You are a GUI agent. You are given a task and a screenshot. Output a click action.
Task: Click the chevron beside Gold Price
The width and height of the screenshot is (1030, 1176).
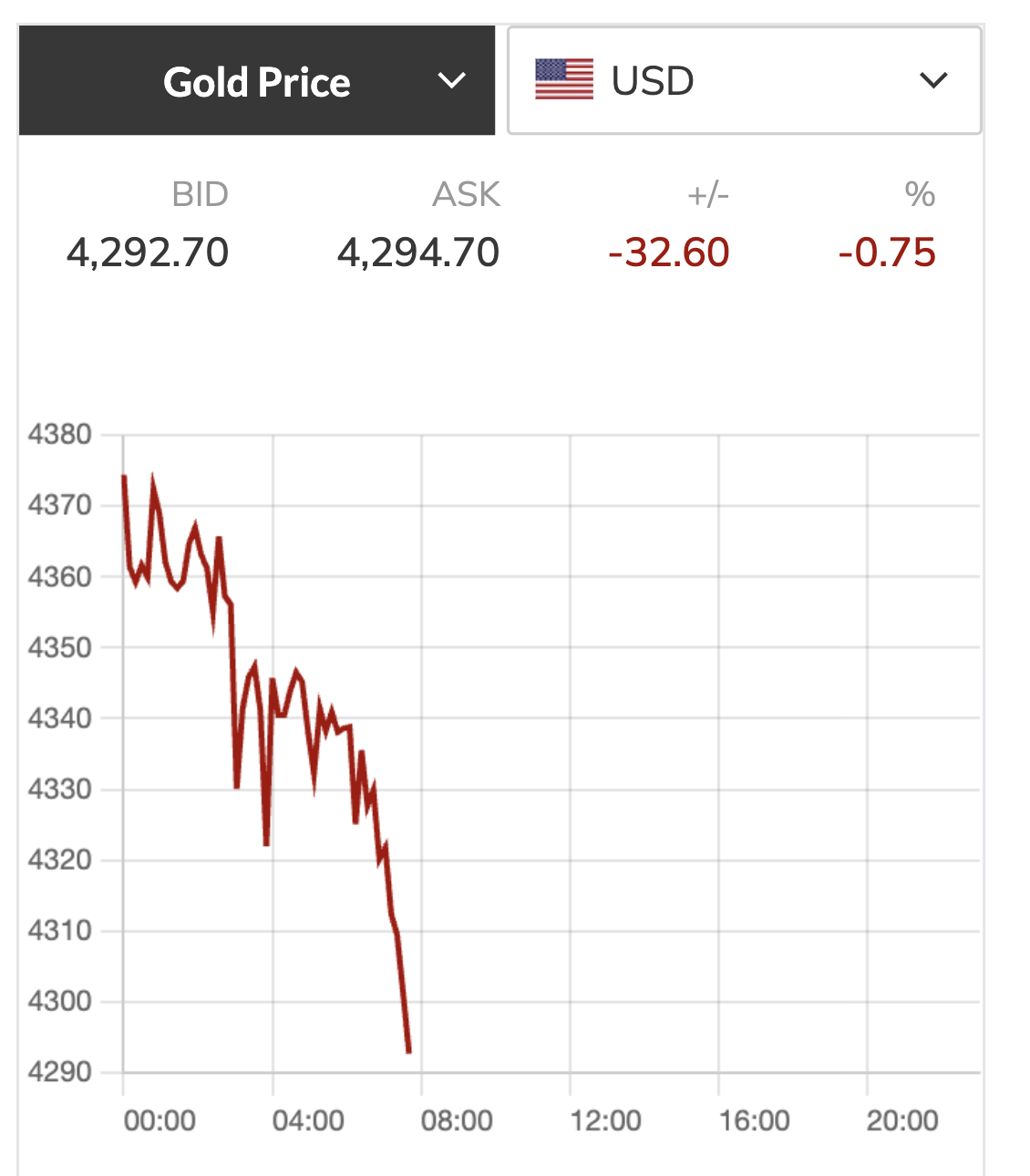[x=451, y=81]
